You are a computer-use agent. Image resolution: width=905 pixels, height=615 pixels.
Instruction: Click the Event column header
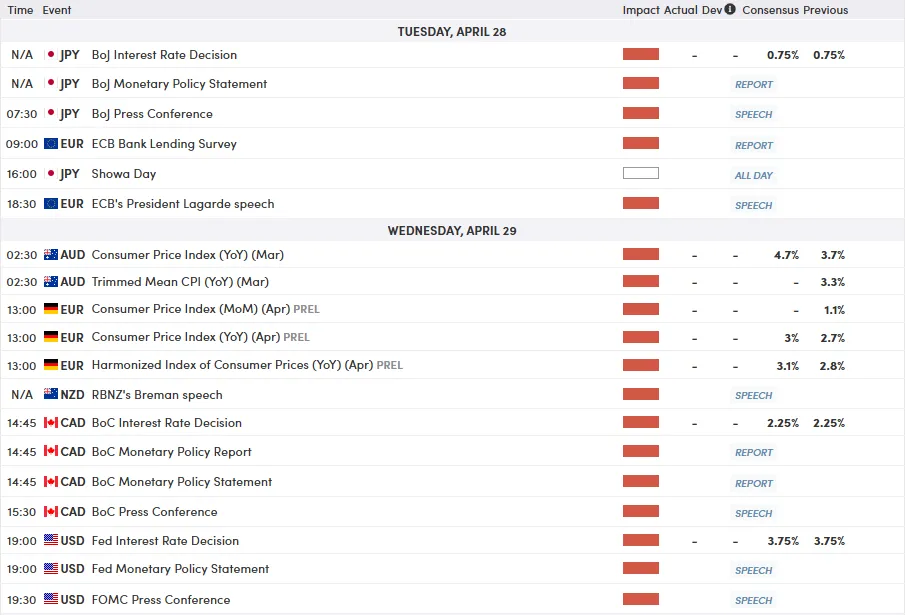tap(57, 10)
